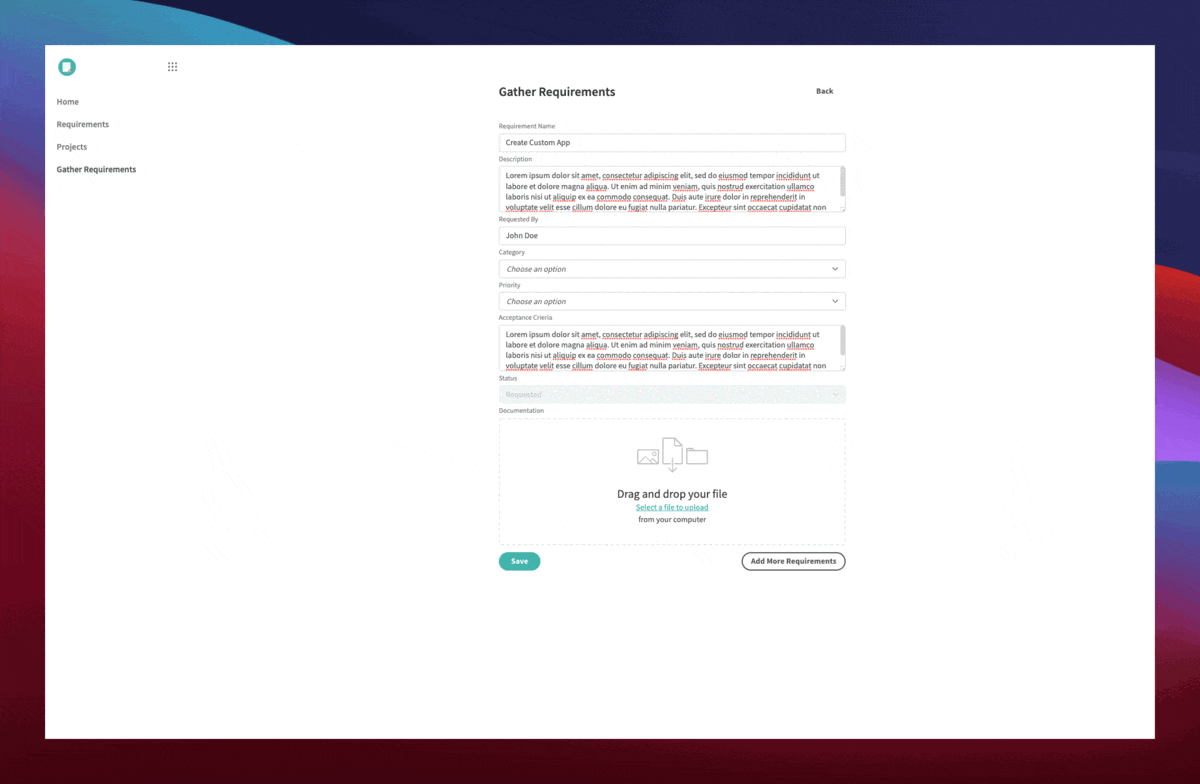Click Select a file to upload
This screenshot has height=784, width=1200.
click(672, 507)
